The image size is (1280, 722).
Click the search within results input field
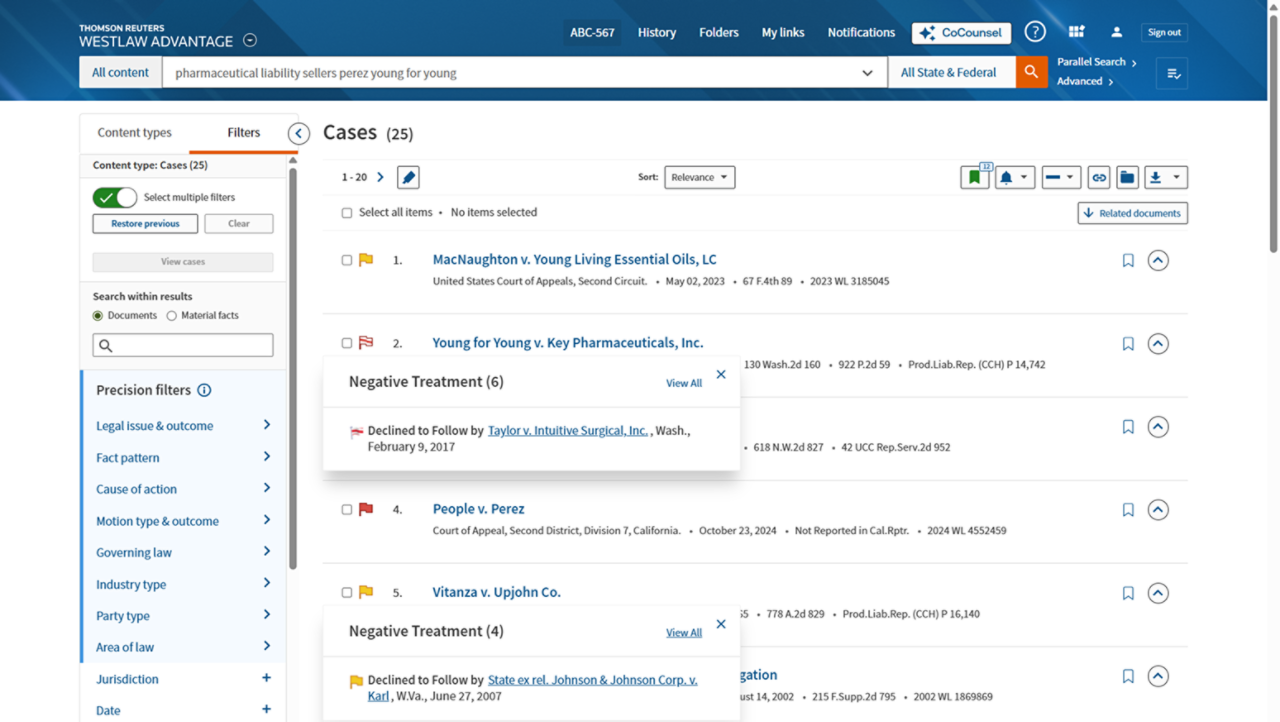[x=183, y=345]
